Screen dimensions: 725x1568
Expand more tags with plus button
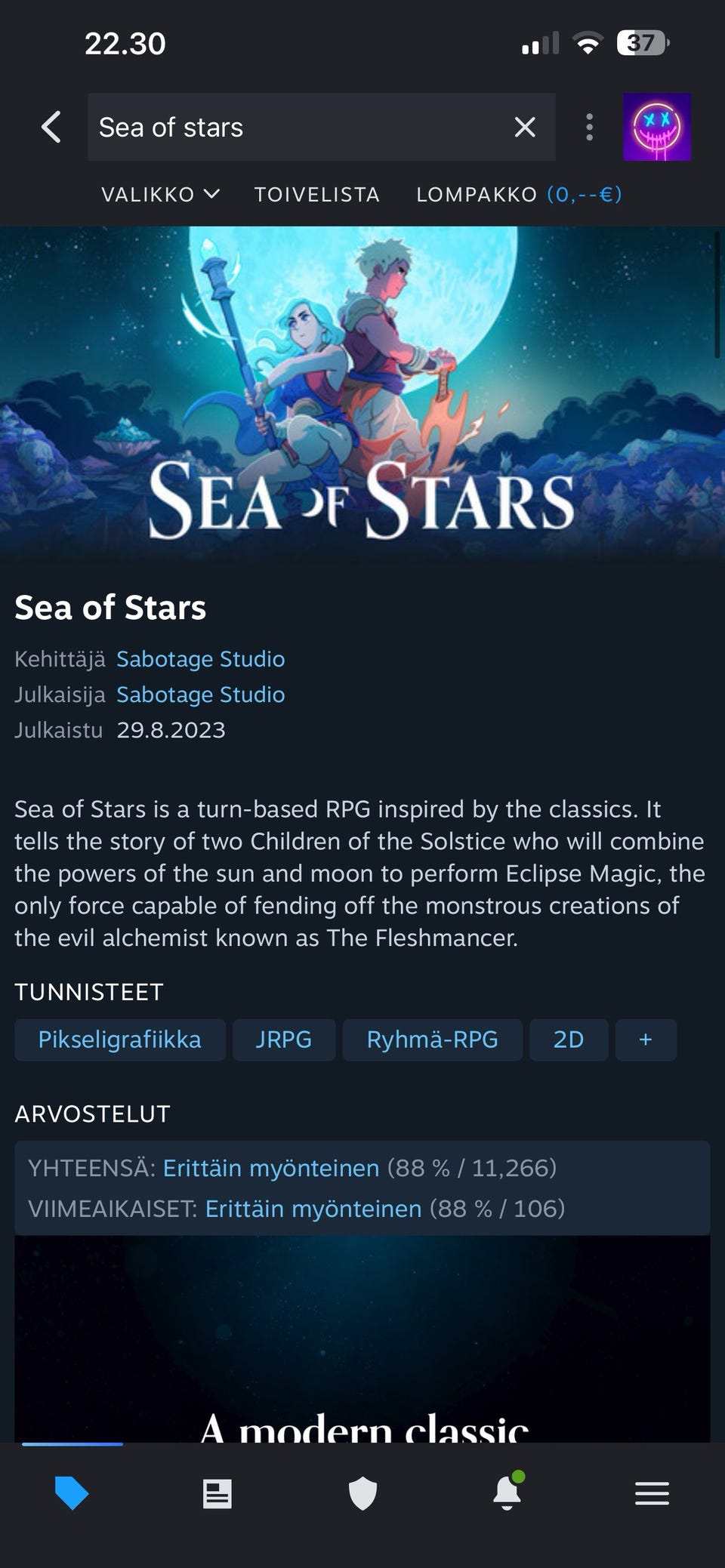click(x=646, y=1040)
